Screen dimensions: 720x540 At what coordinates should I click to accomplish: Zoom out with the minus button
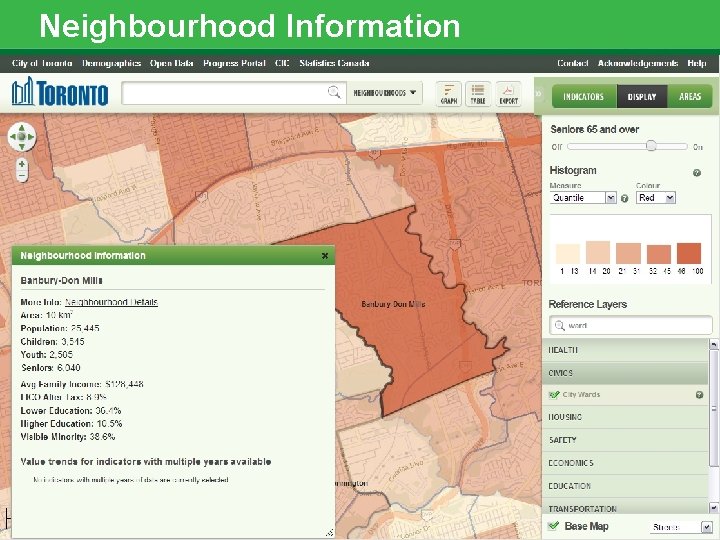(22, 176)
